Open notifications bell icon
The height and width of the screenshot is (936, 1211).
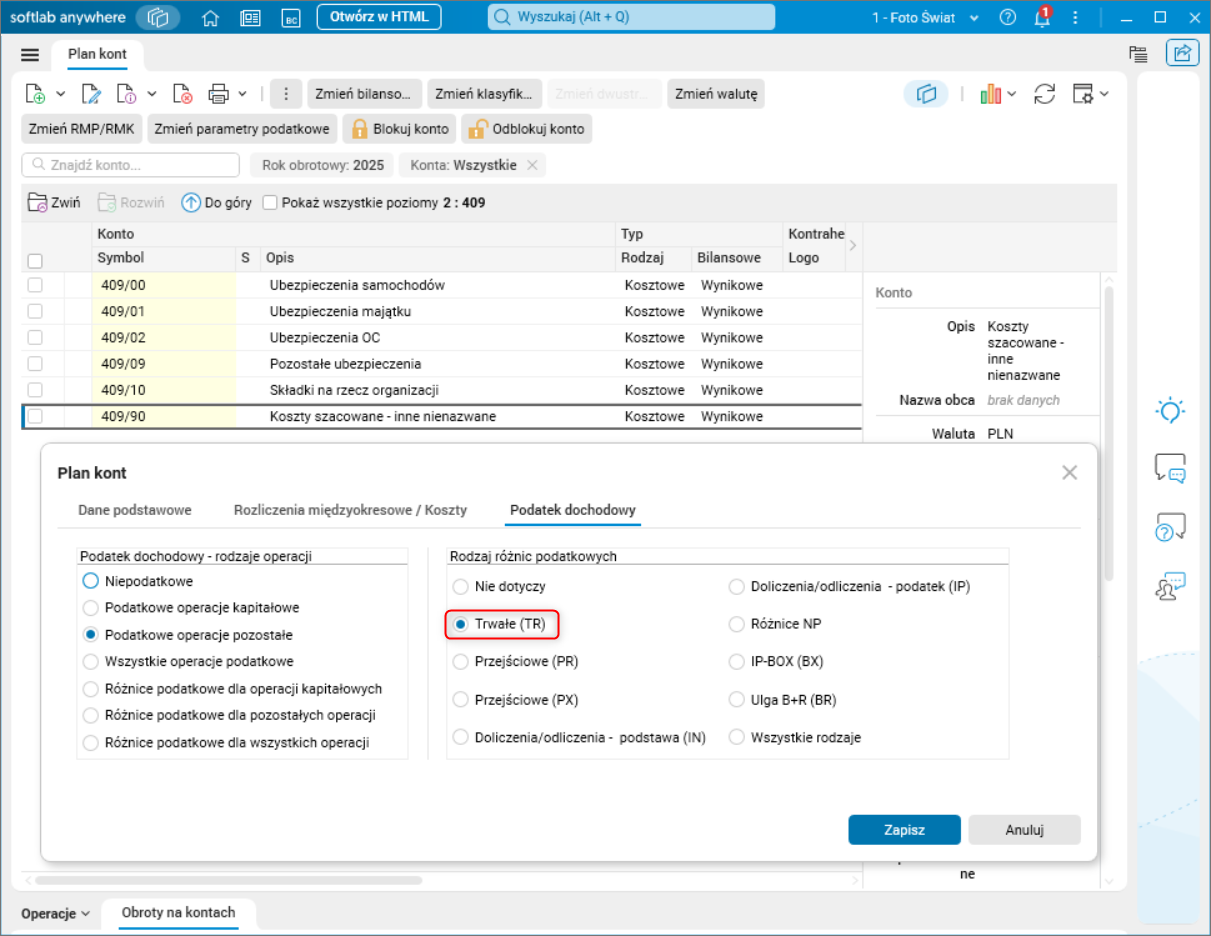point(1041,17)
